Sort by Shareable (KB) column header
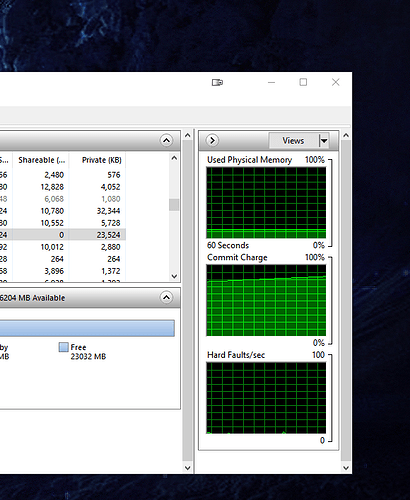 point(41,160)
